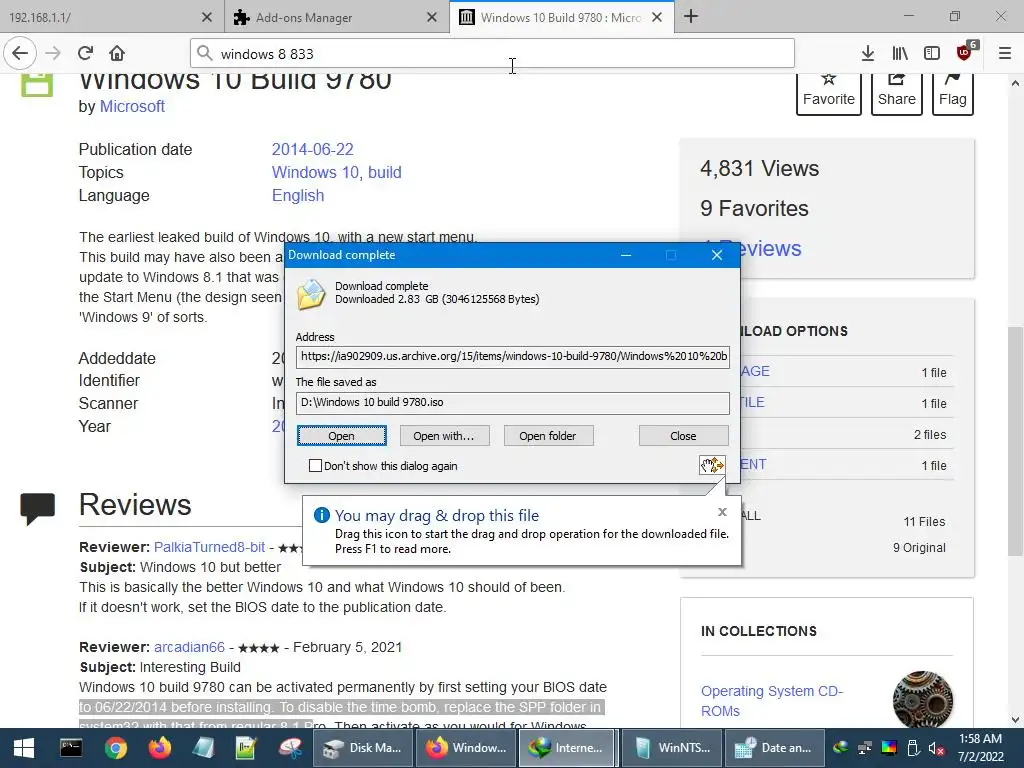Open the browser home page
1024x768 pixels.
117,53
